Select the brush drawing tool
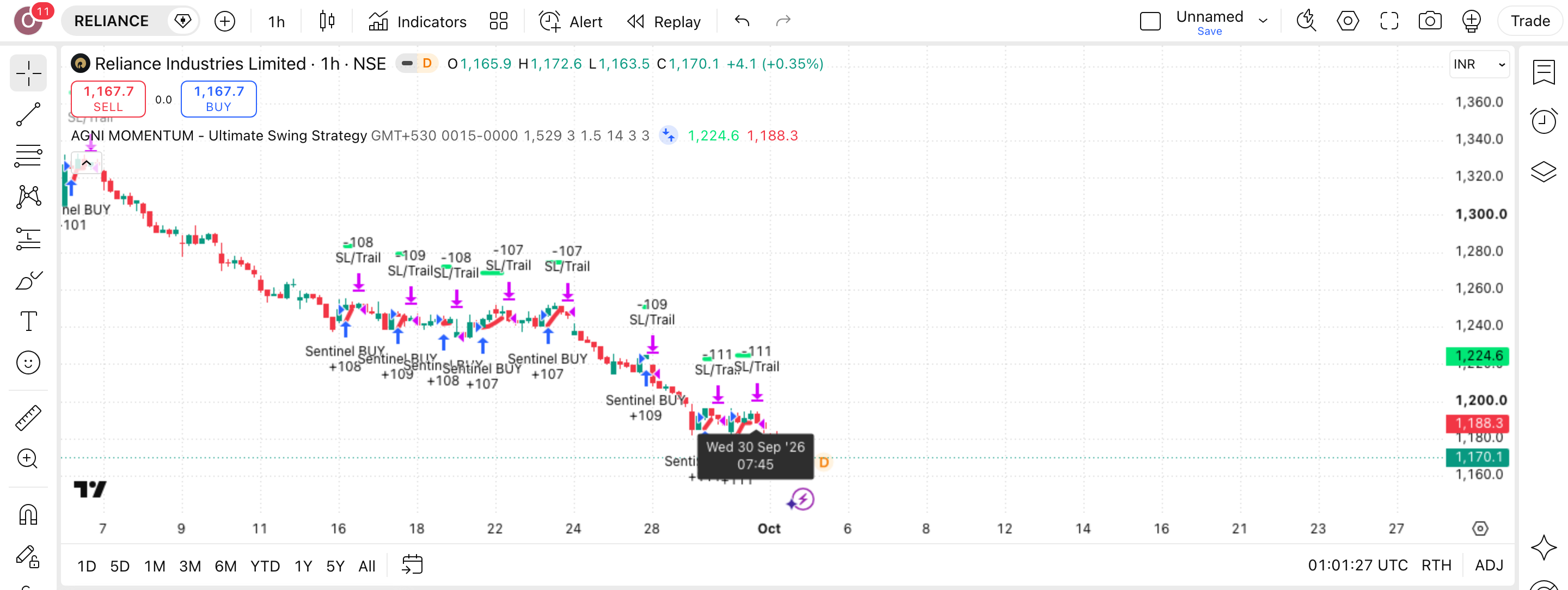Image resolution: width=1568 pixels, height=590 pixels. 28,280
